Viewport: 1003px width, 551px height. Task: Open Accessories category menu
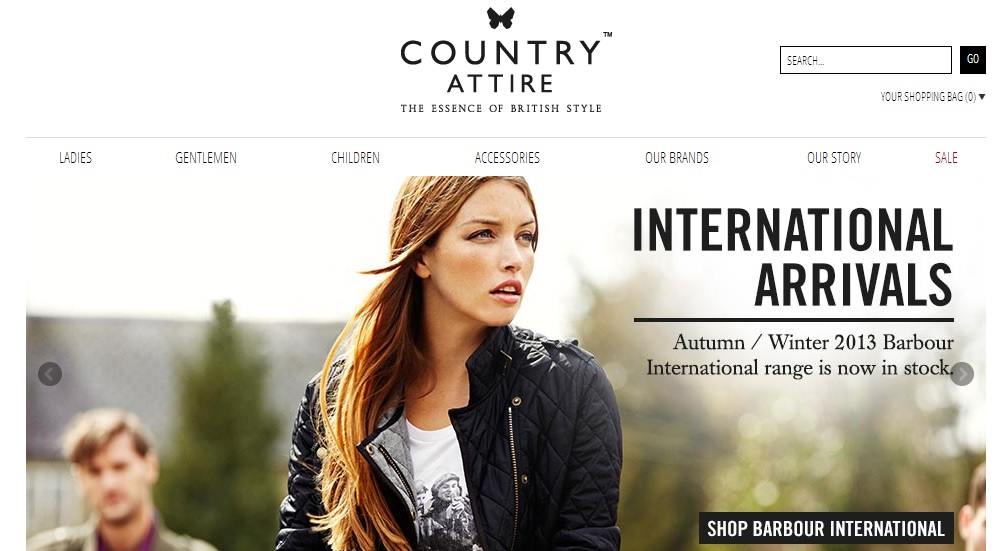click(507, 157)
